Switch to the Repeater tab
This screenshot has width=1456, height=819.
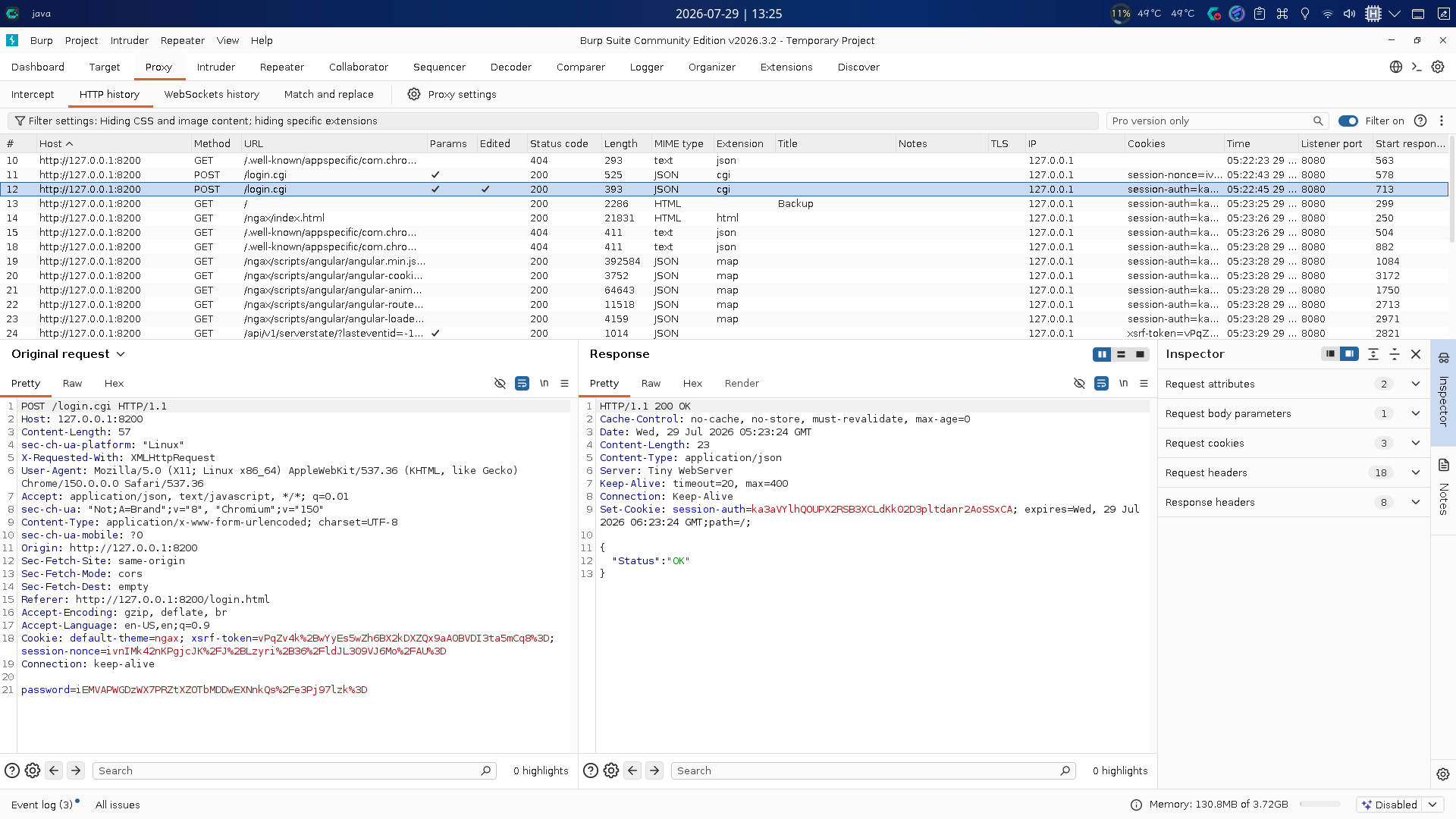click(x=281, y=67)
